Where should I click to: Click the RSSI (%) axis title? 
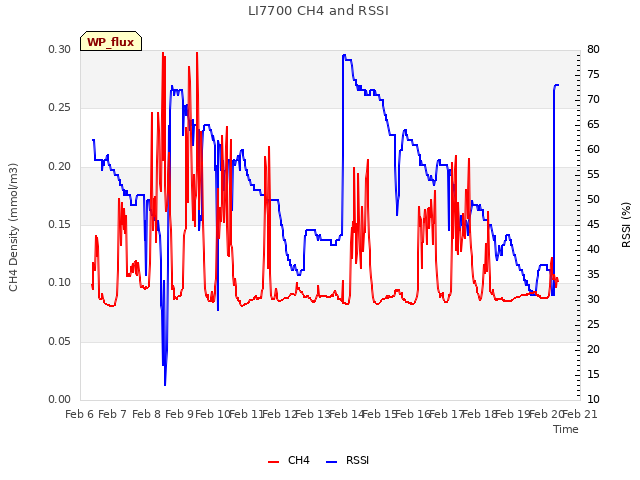click(626, 225)
